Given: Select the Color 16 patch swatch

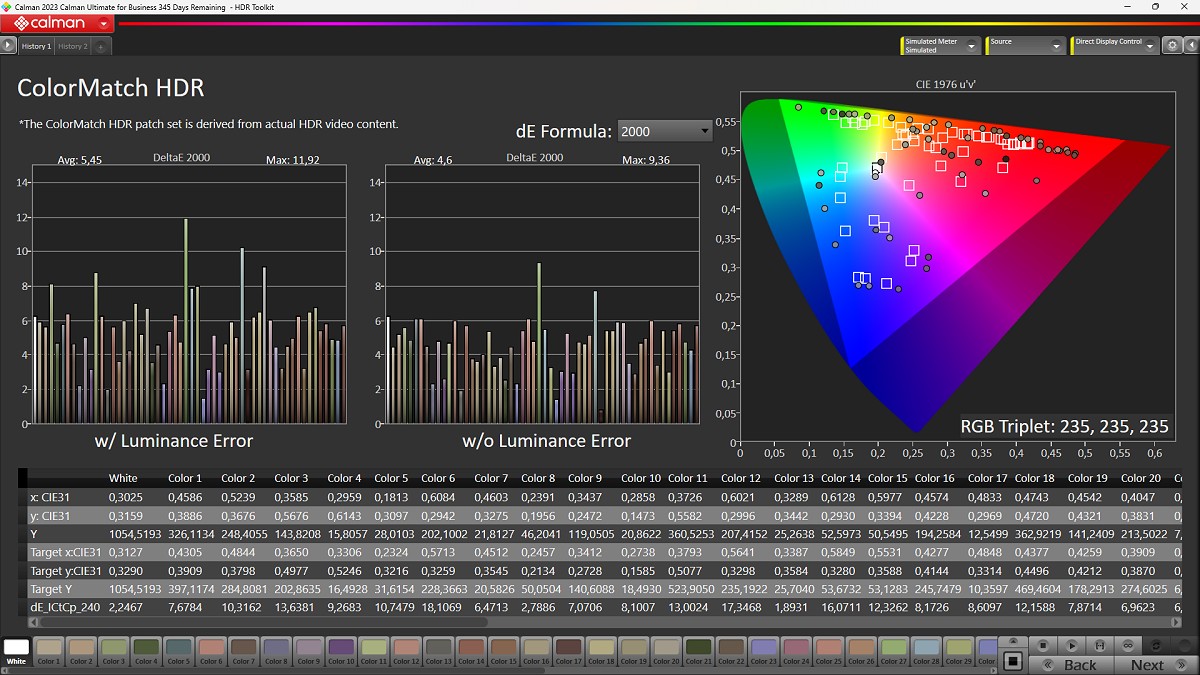Looking at the screenshot, I should [536, 650].
